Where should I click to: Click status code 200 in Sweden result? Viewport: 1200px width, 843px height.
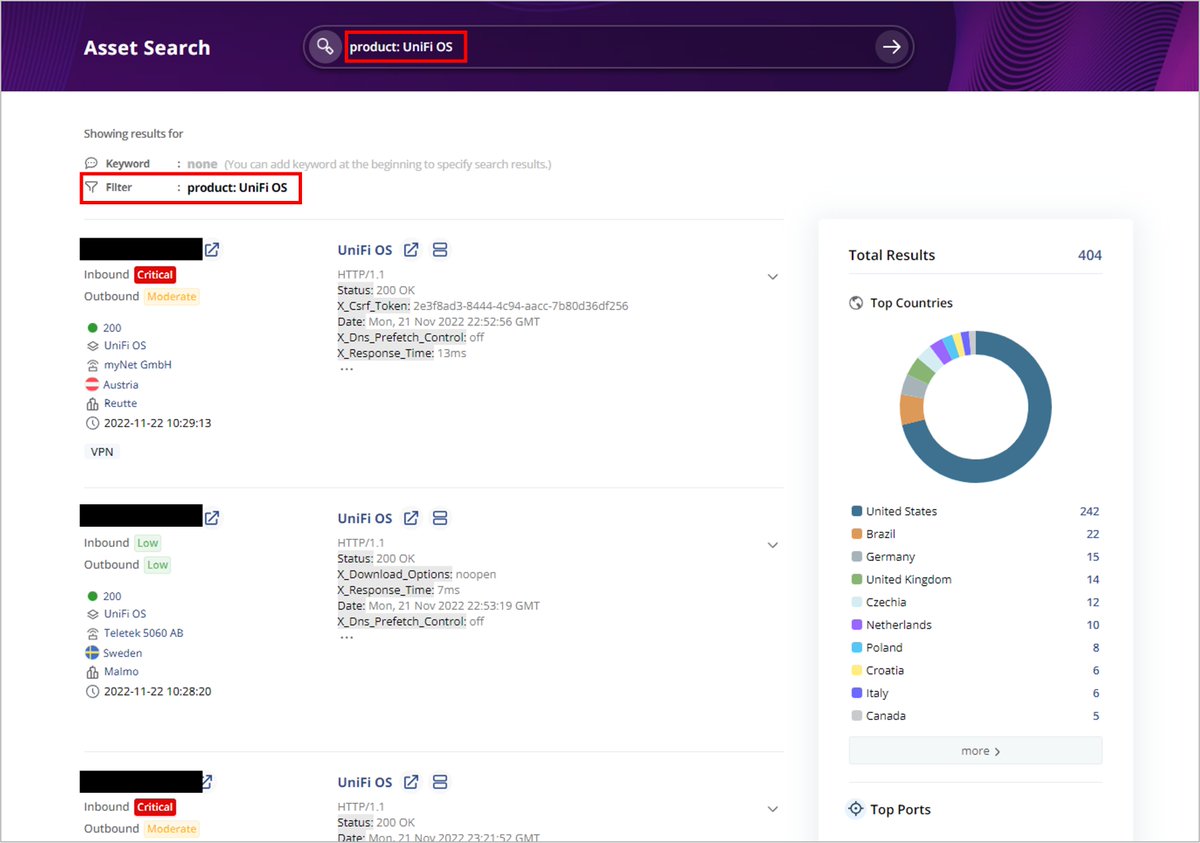tap(112, 596)
